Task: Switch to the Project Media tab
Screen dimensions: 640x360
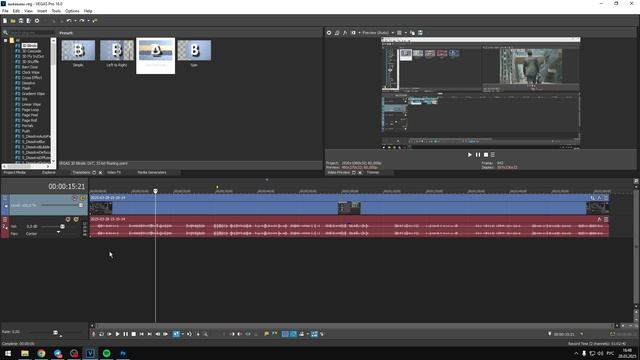Action: (15, 173)
